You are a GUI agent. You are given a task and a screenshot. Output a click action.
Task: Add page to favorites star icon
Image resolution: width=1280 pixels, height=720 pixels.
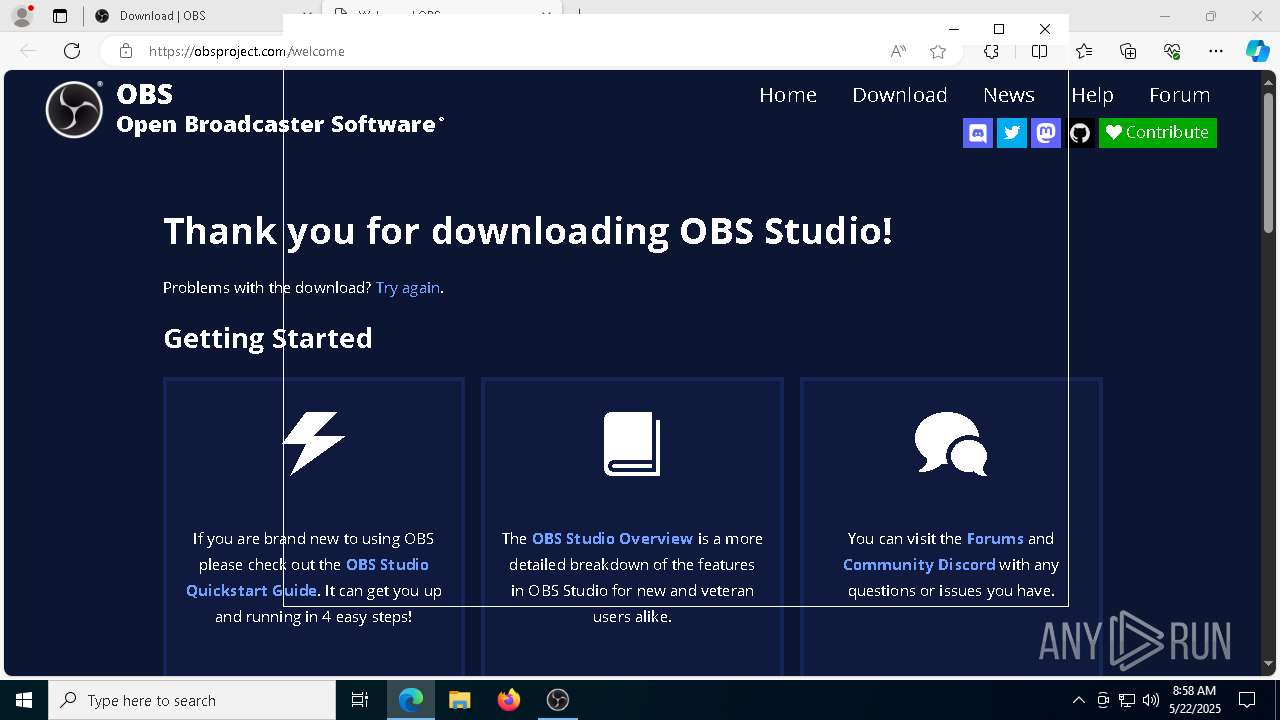point(938,51)
